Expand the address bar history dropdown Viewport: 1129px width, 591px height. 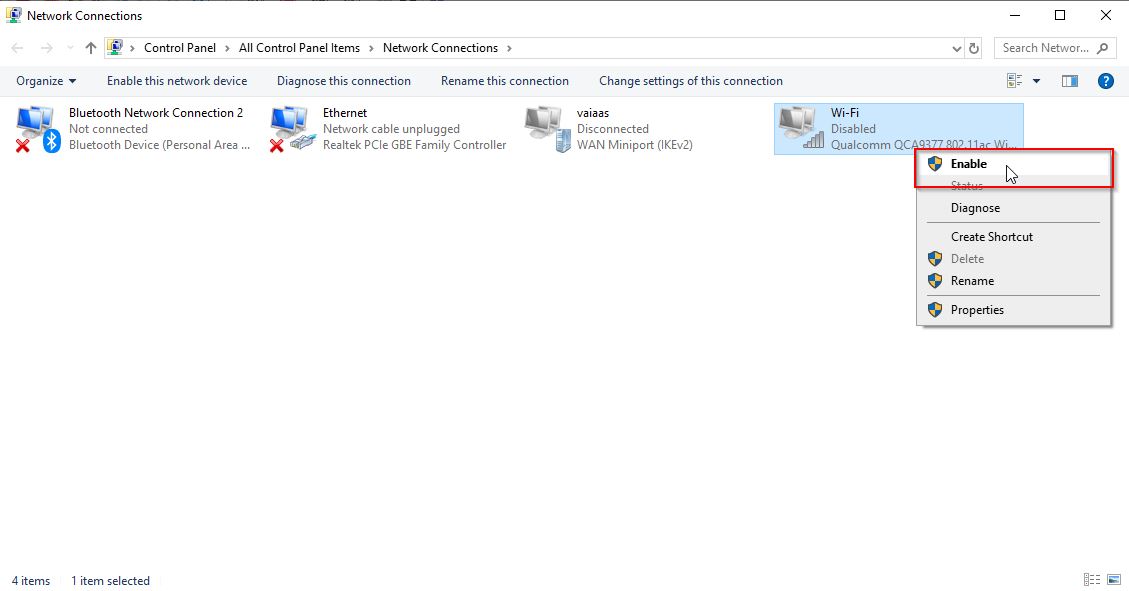[956, 47]
